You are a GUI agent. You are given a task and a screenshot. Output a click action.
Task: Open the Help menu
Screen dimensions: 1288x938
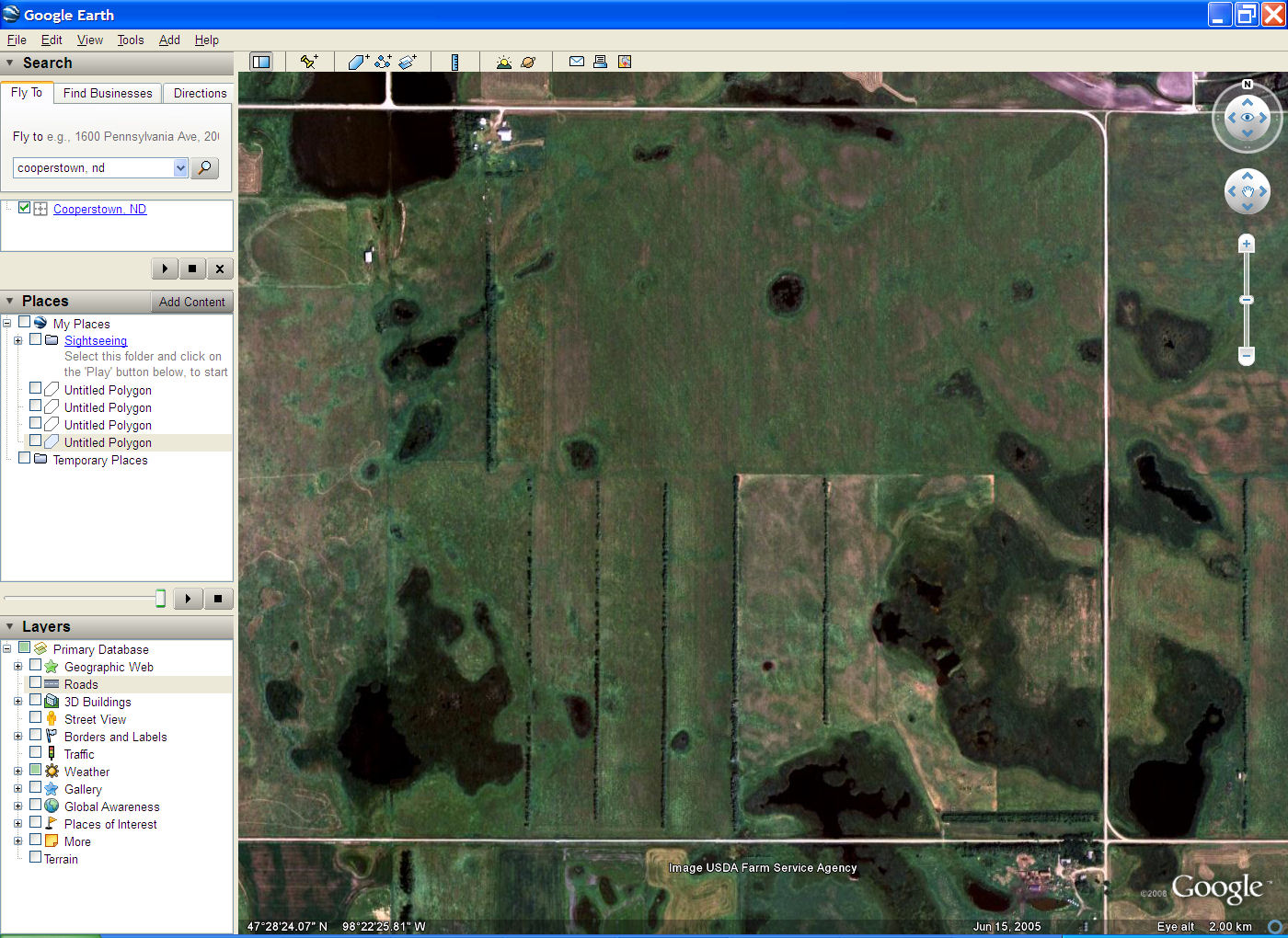click(x=207, y=40)
